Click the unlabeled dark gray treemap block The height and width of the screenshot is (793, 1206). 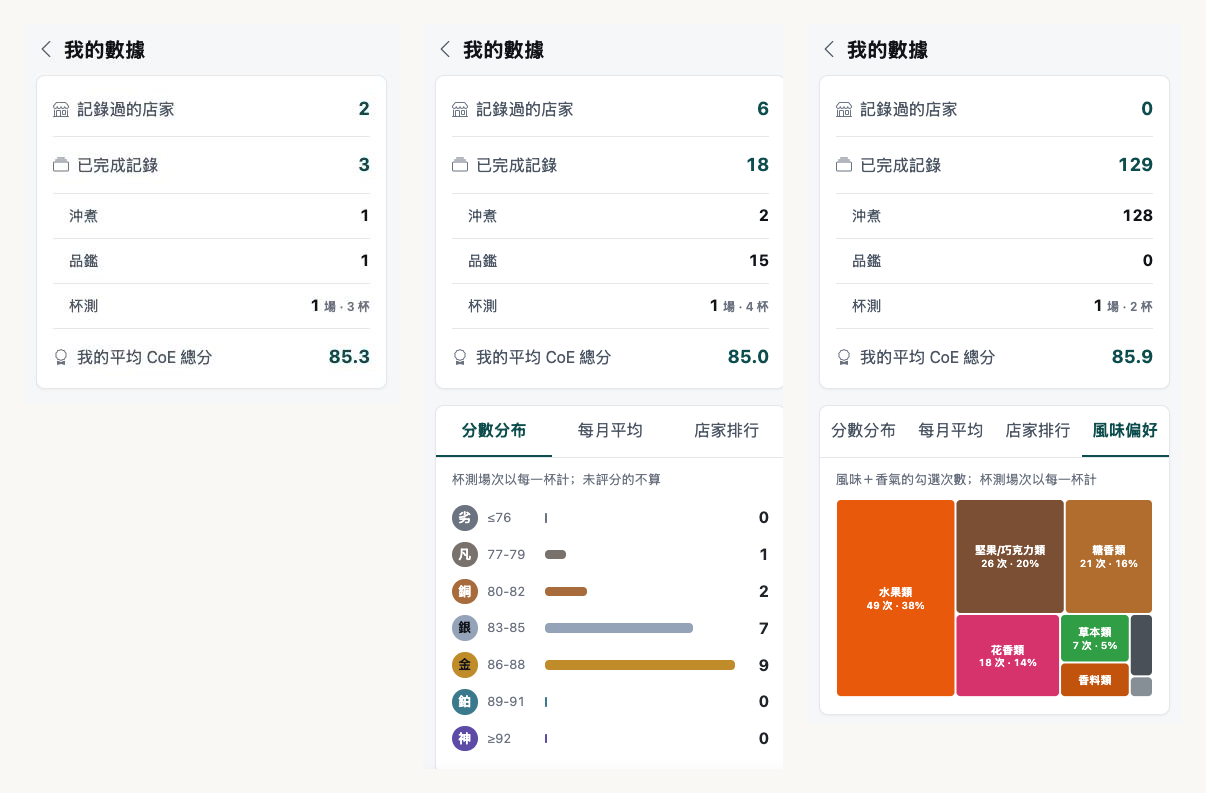click(x=1141, y=645)
